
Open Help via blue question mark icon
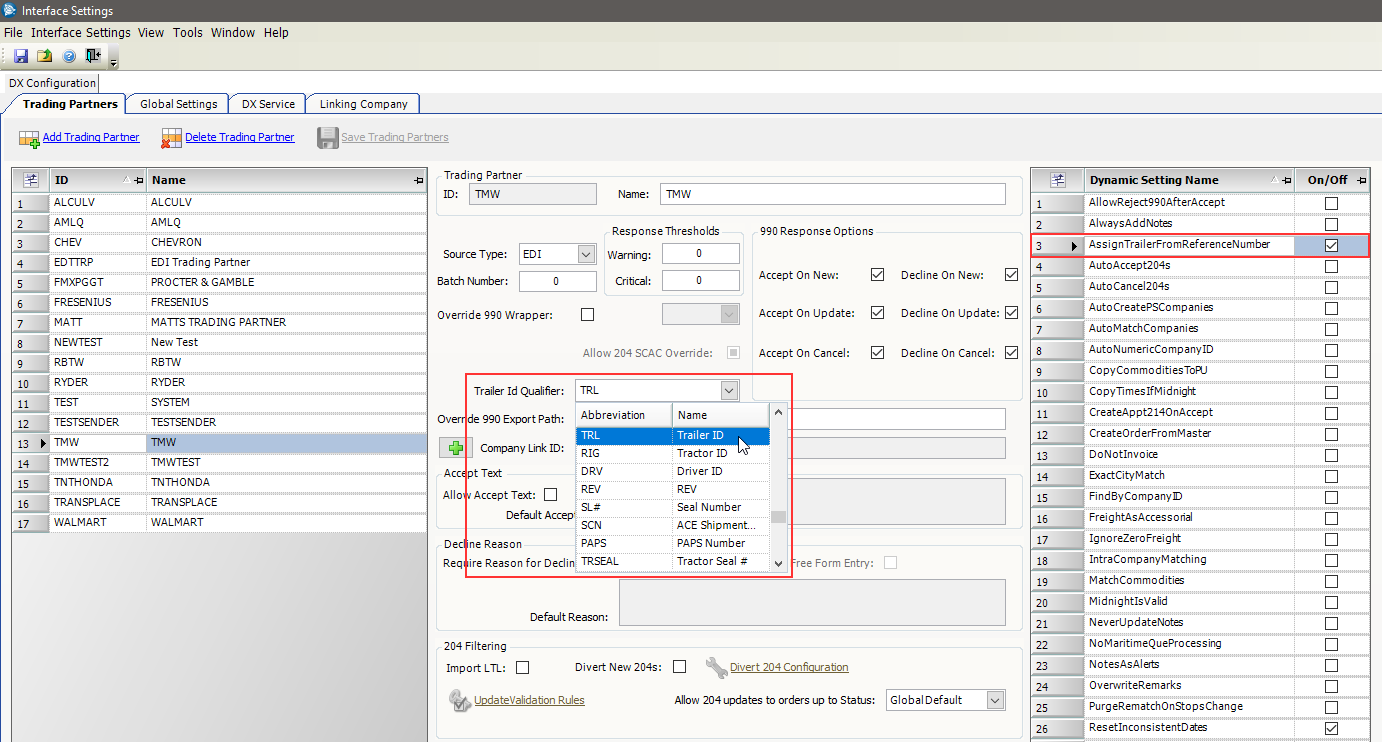[x=69, y=56]
